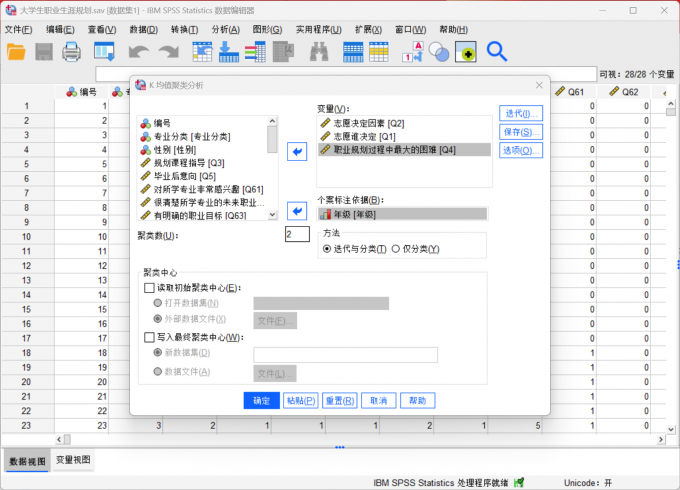Click the source variable list down arrow

[272, 215]
